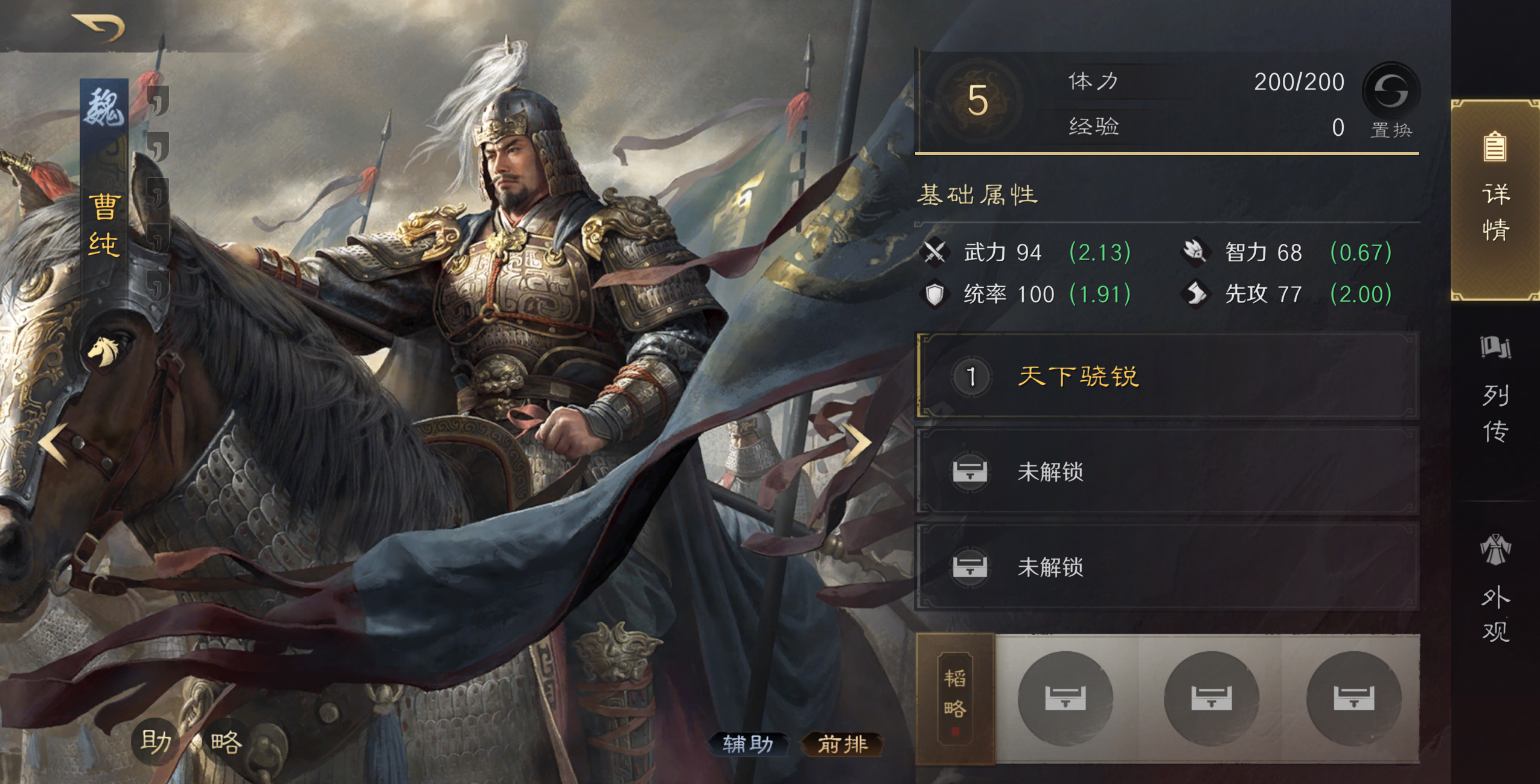This screenshot has width=1540, height=784.
Task: Tap the second 未解锁 skill slot
Action: pyautogui.click(x=1168, y=567)
